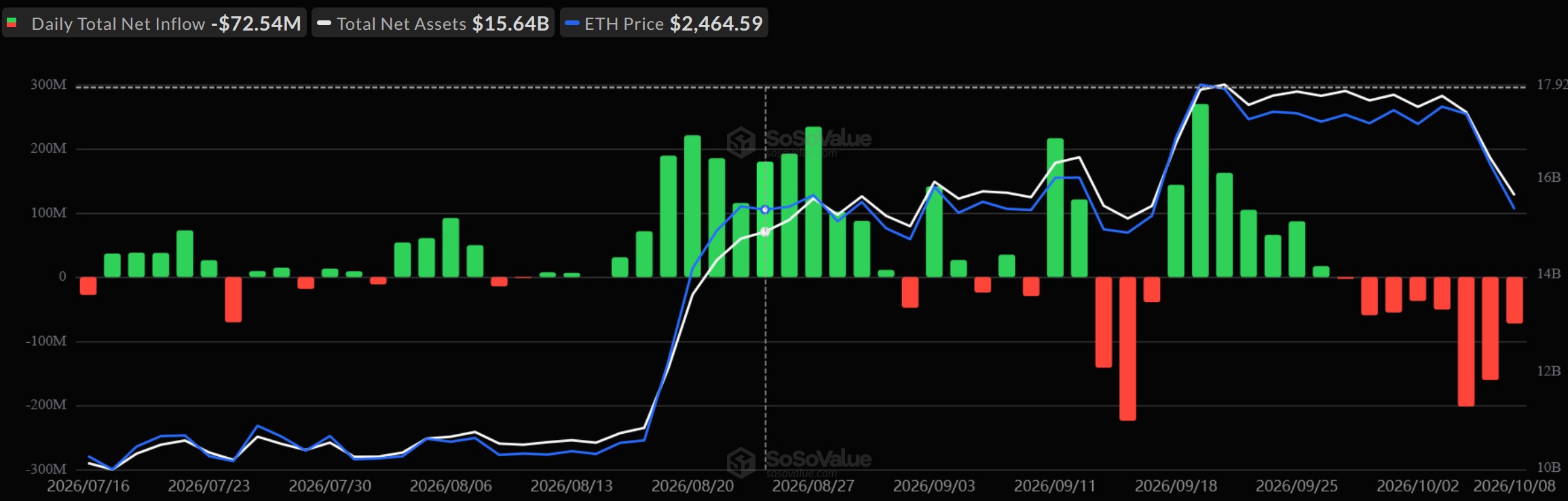Click the 2026/07/30 date label
Viewport: 1568px width, 501px height.
point(330,486)
